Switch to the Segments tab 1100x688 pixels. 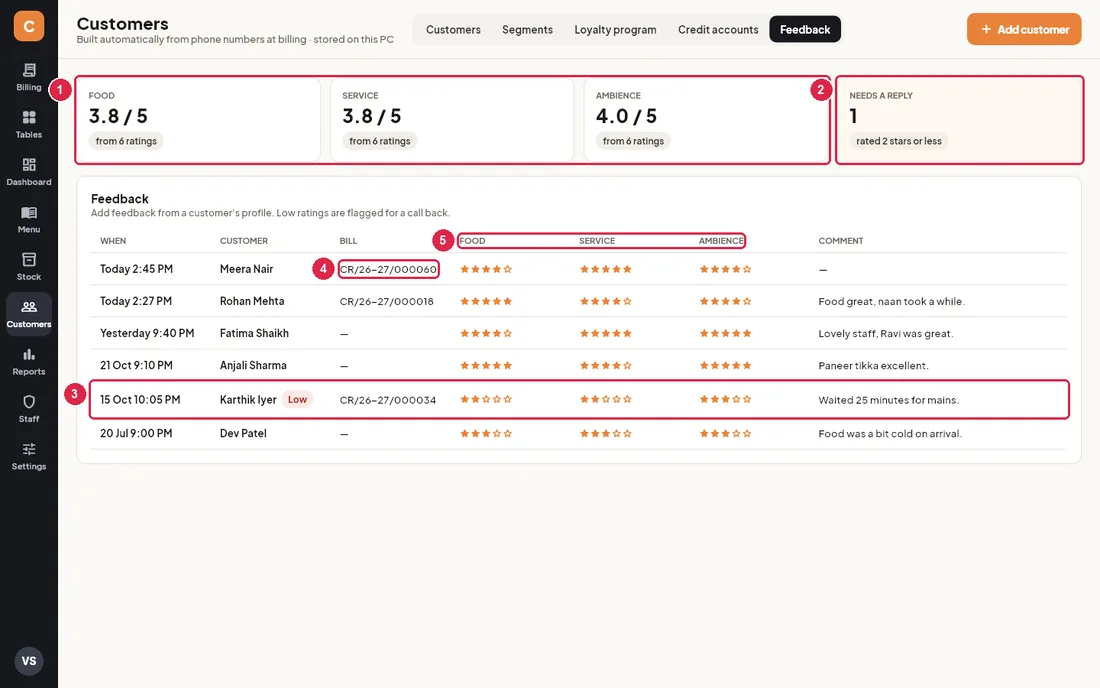coord(528,29)
